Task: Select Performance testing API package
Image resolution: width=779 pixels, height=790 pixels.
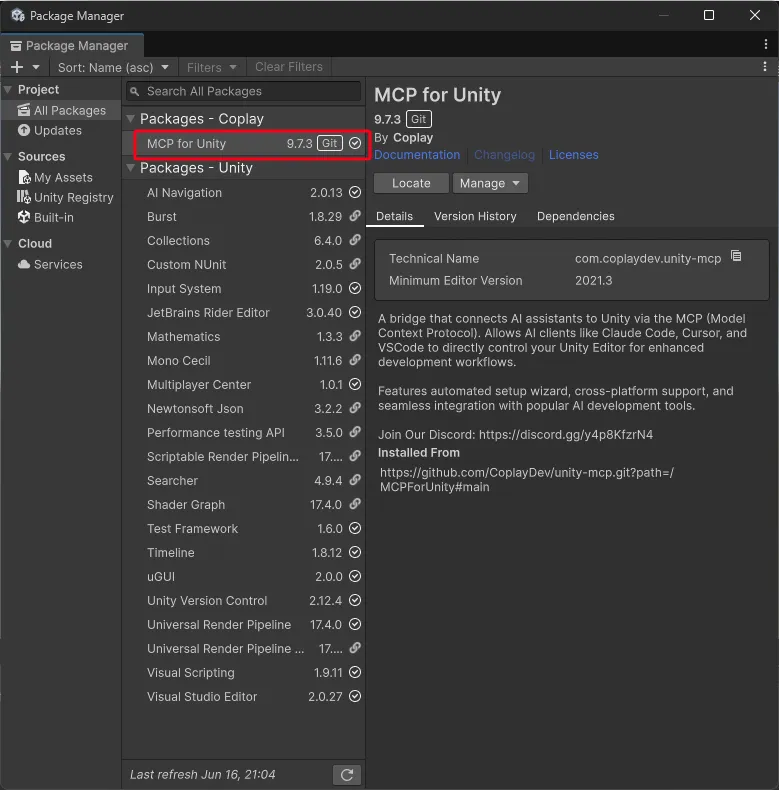Action: (x=244, y=433)
